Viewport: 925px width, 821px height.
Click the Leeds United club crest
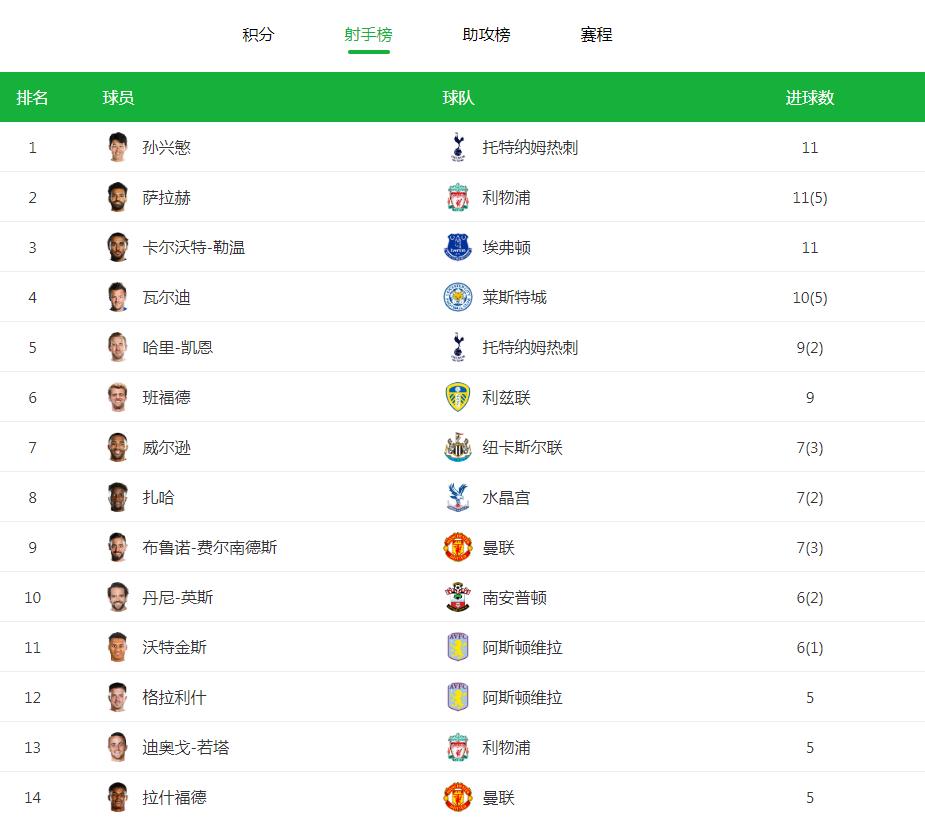tap(458, 397)
